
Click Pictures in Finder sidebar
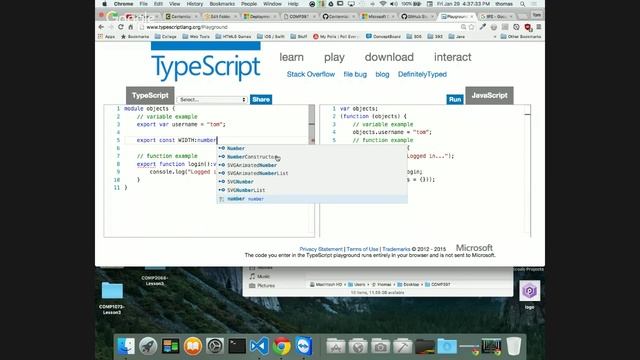262,286
